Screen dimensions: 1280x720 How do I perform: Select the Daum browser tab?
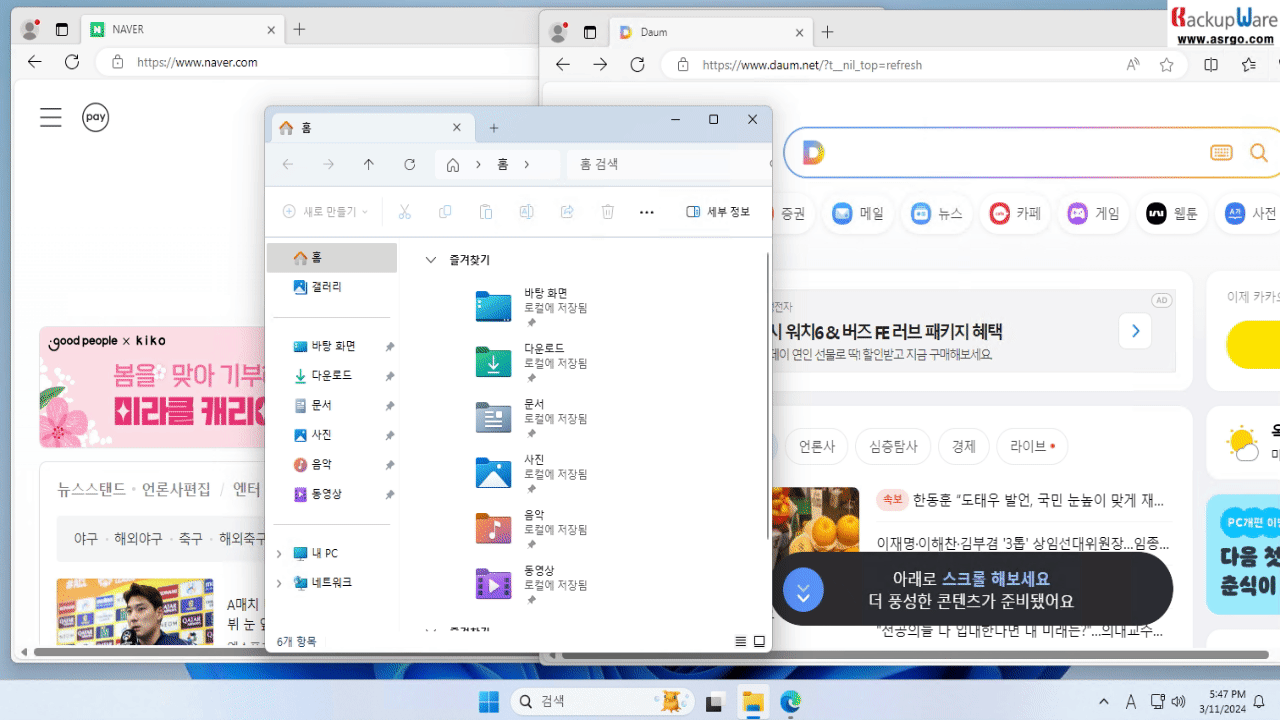(710, 32)
